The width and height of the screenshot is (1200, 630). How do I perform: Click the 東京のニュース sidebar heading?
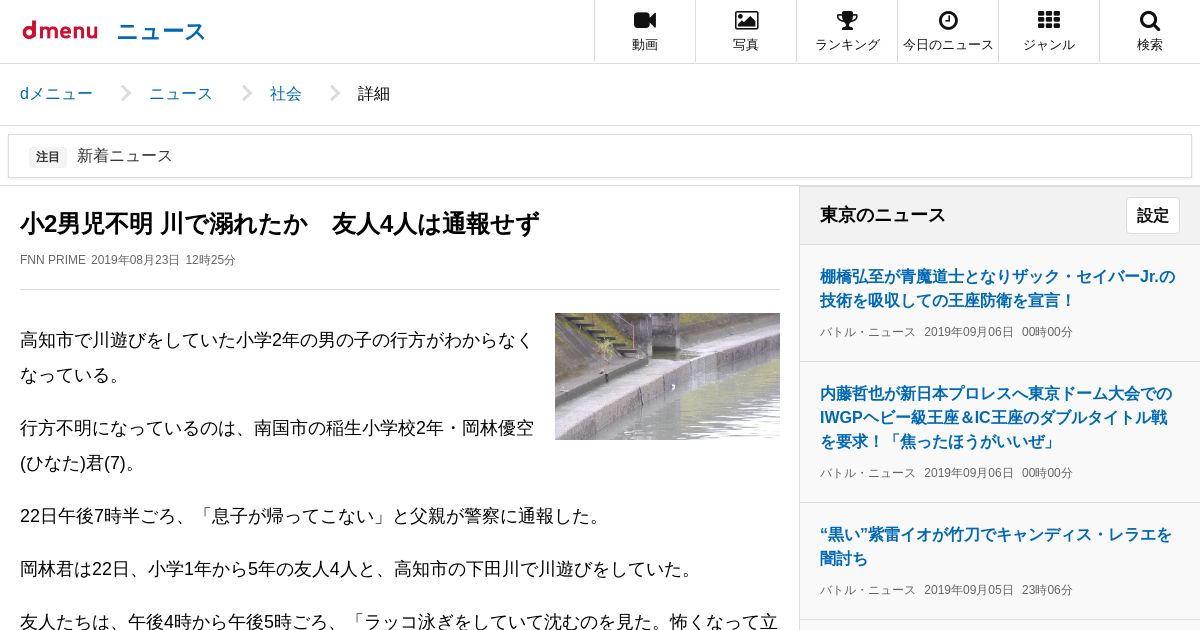883,215
